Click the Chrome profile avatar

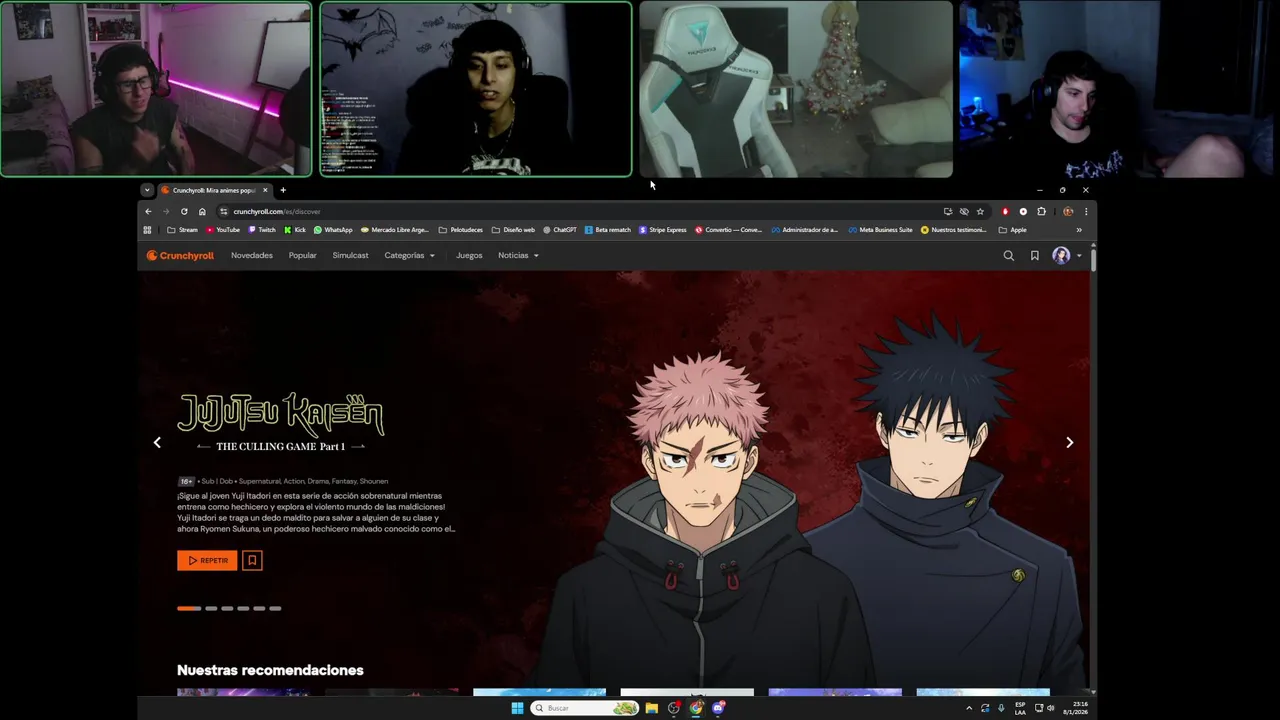pyautogui.click(x=1068, y=211)
